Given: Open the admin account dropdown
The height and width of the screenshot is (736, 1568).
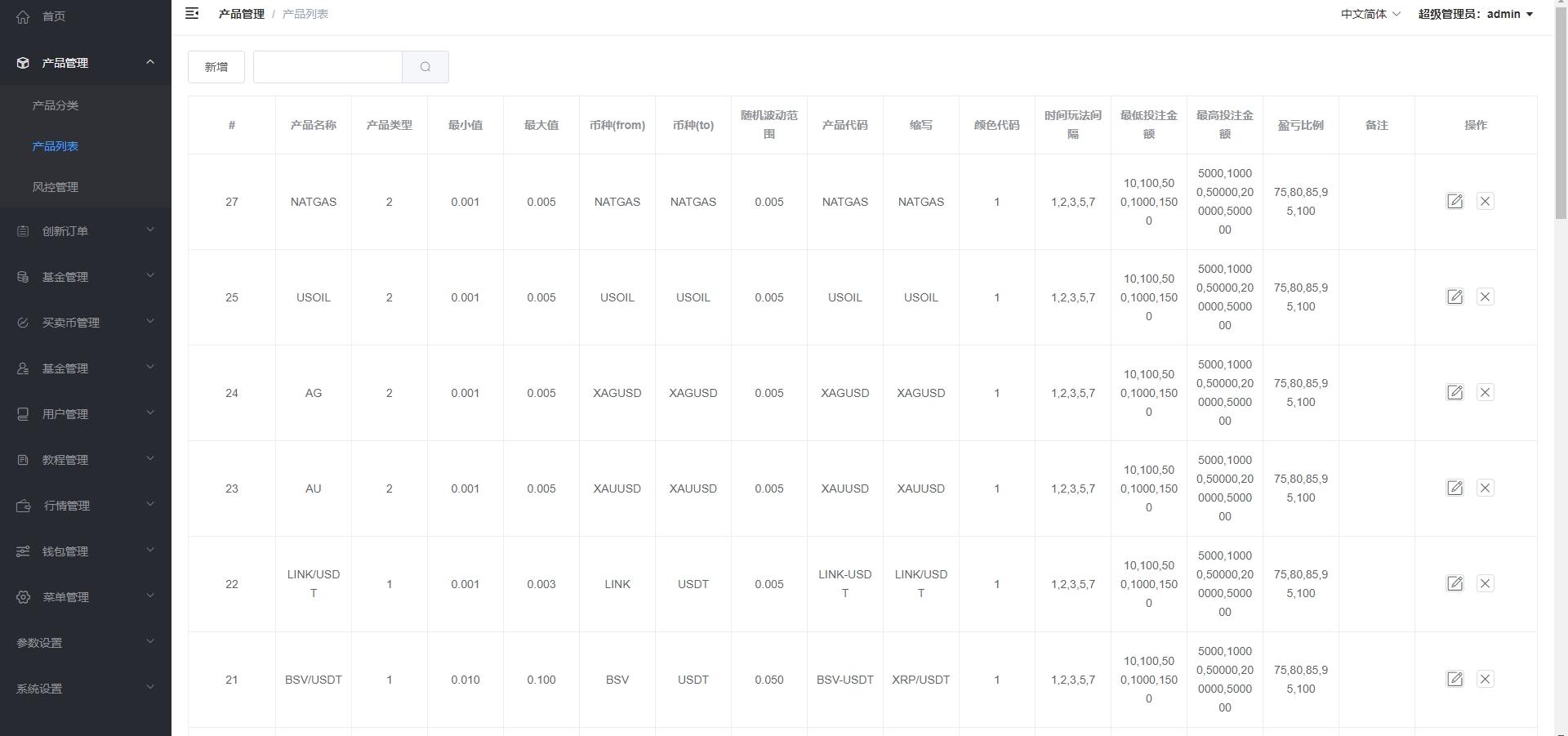Looking at the screenshot, I should pos(1476,14).
